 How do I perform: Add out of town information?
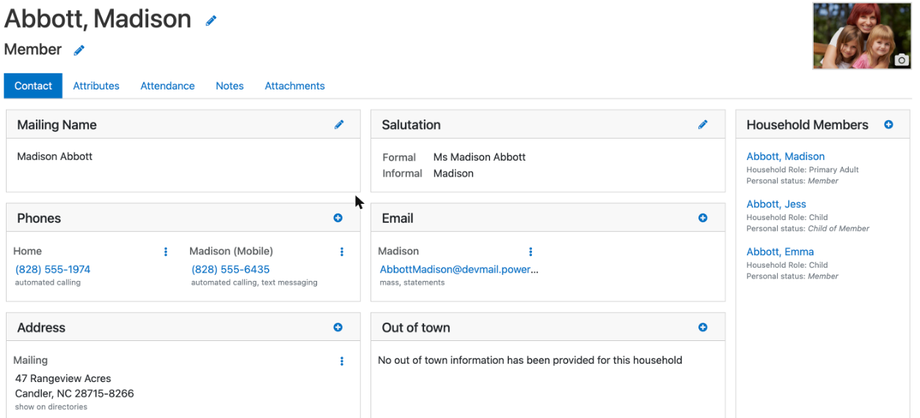(703, 327)
